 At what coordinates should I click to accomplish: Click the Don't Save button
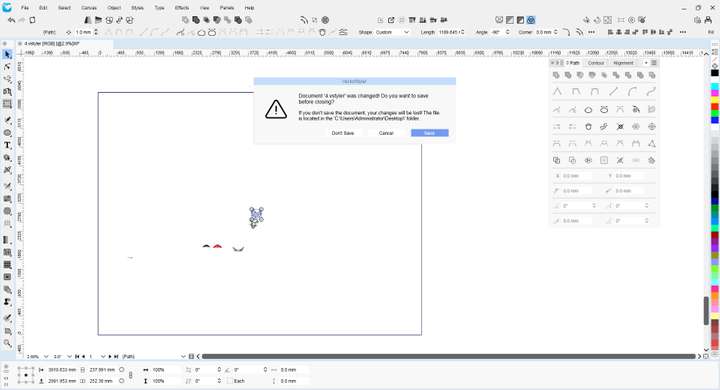click(343, 133)
